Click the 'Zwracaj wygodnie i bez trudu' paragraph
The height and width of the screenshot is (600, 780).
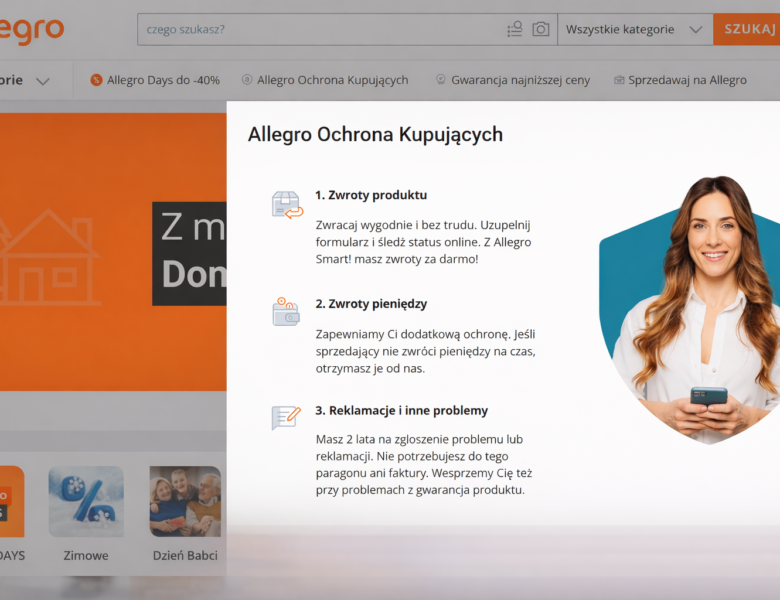tap(423, 242)
